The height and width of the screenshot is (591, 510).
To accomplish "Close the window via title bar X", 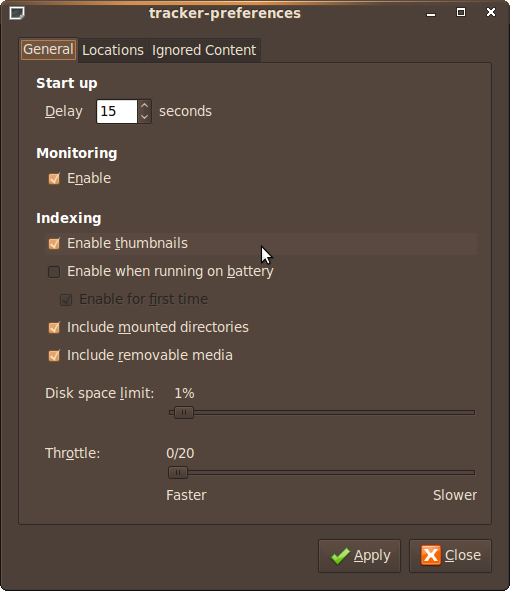I will (491, 12).
